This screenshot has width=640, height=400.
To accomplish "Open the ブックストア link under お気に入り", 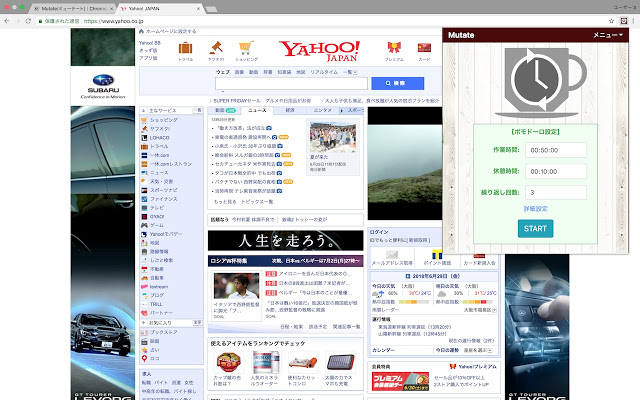I will click(163, 332).
